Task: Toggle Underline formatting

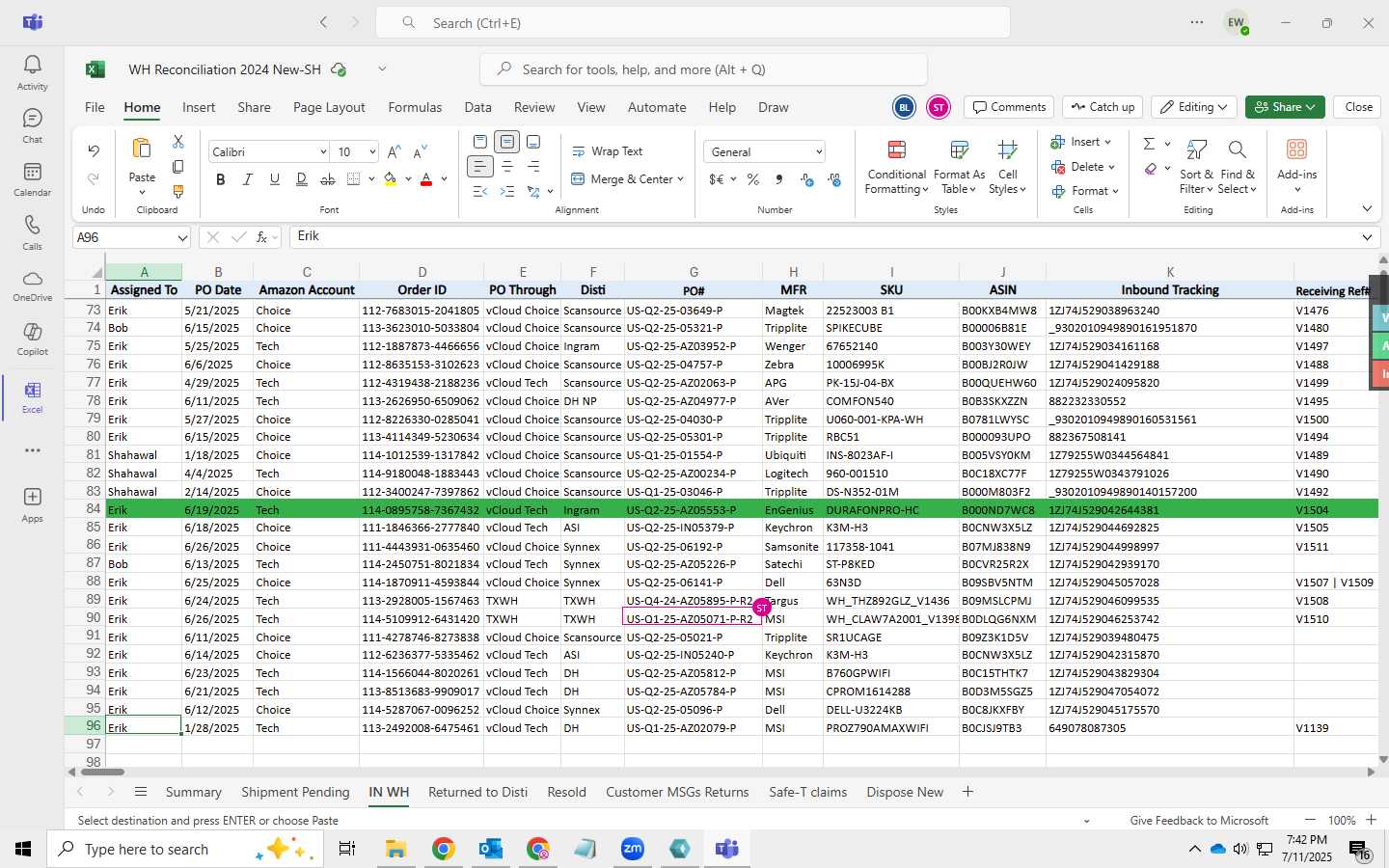Action: click(275, 179)
